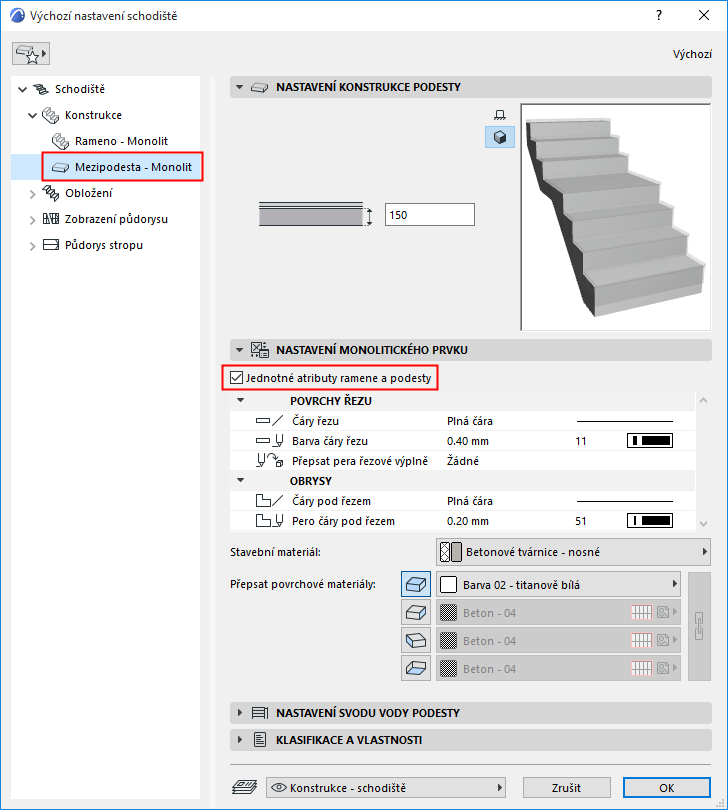Open Stavební materiál Betonové tvárnice dropdown
Viewport: 728px width, 810px height.
[x=573, y=552]
